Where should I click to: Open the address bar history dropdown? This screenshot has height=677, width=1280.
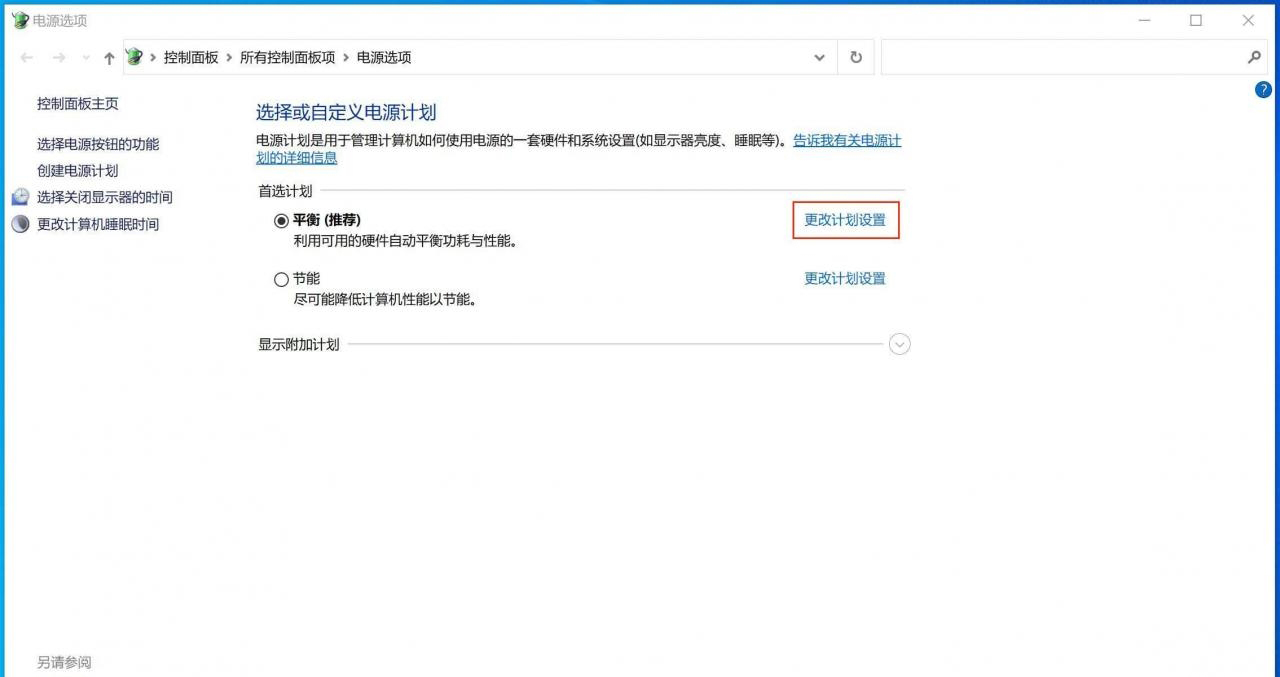[820, 58]
